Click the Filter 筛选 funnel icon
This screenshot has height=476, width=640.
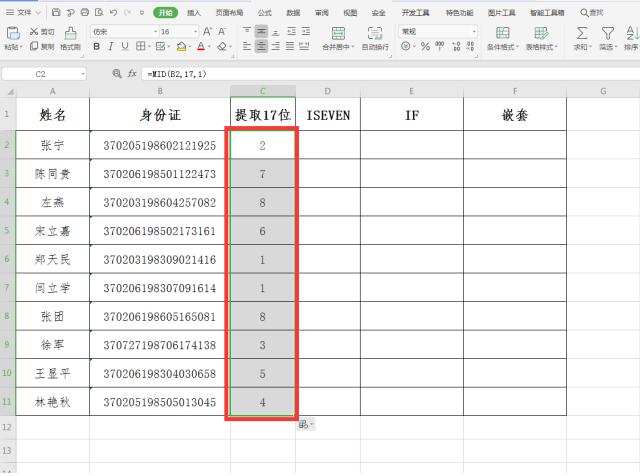[x=608, y=33]
